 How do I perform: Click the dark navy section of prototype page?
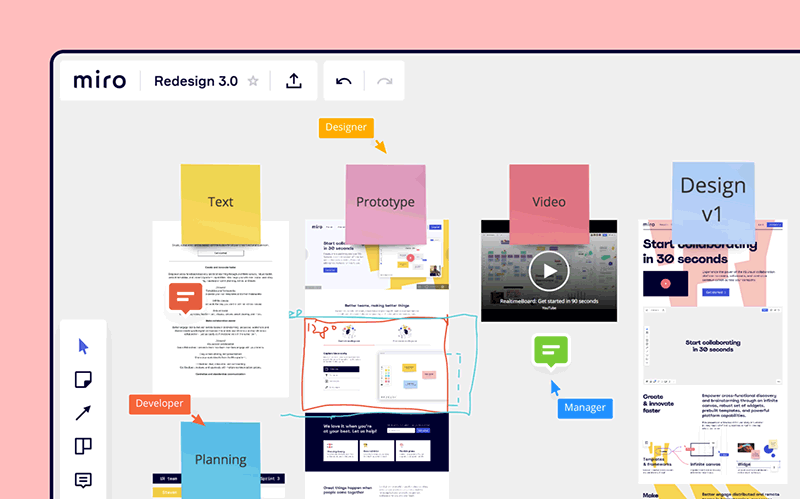[x=377, y=442]
